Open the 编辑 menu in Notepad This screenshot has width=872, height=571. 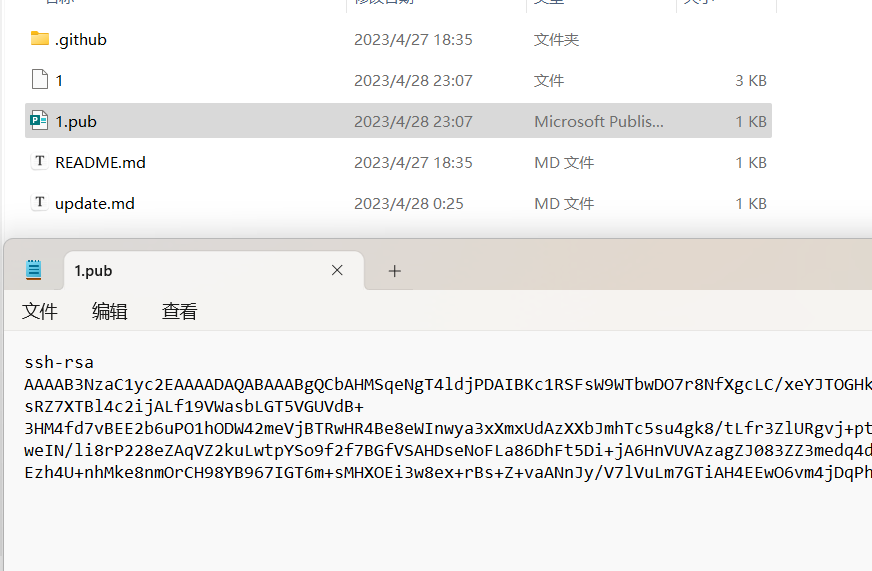click(x=110, y=312)
